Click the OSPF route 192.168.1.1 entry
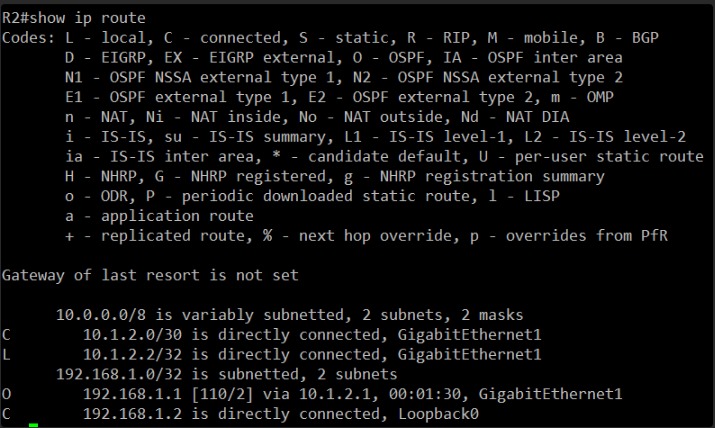The width and height of the screenshot is (715, 428). pos(312,394)
